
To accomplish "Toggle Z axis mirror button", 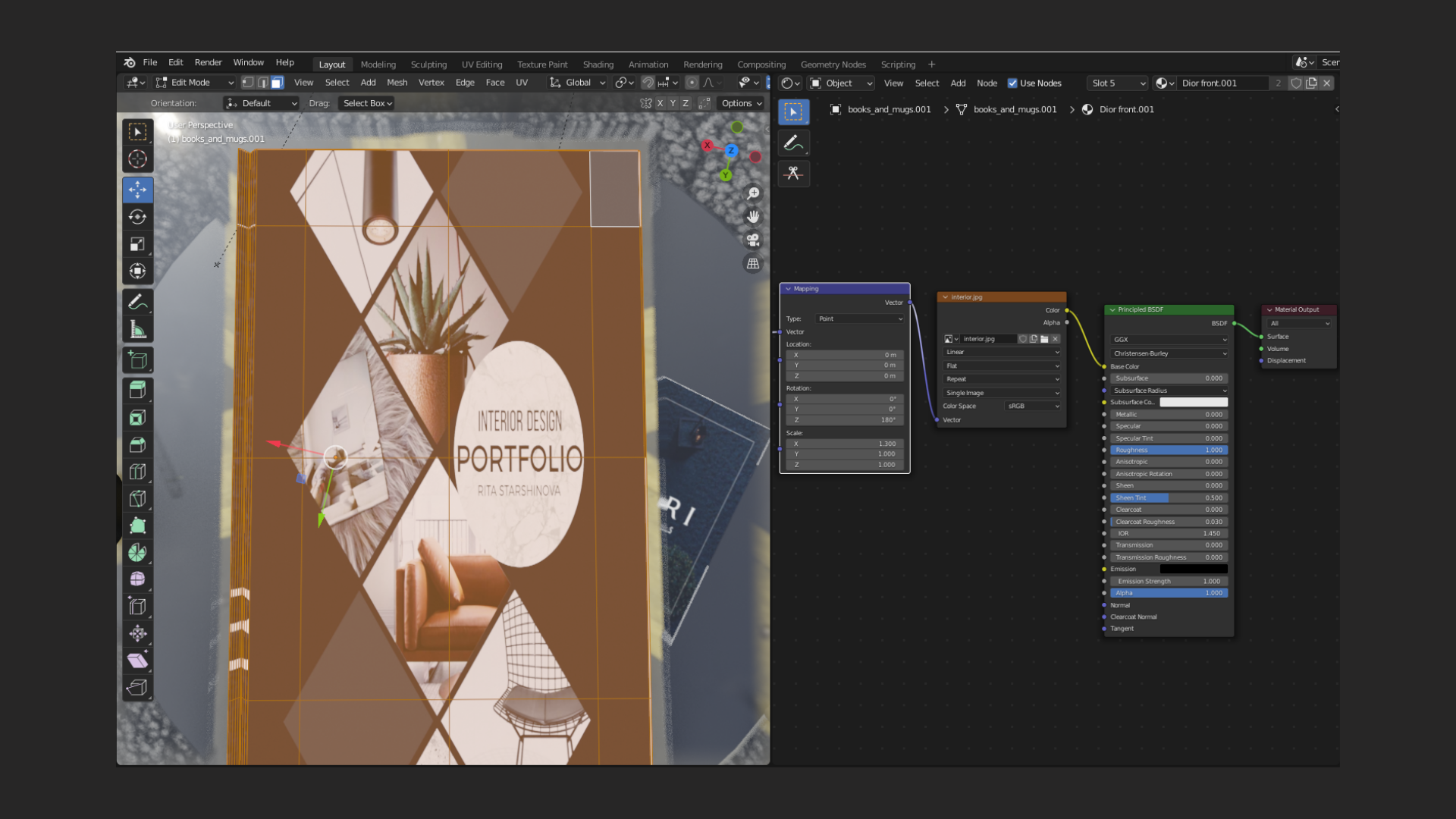I will coord(686,103).
